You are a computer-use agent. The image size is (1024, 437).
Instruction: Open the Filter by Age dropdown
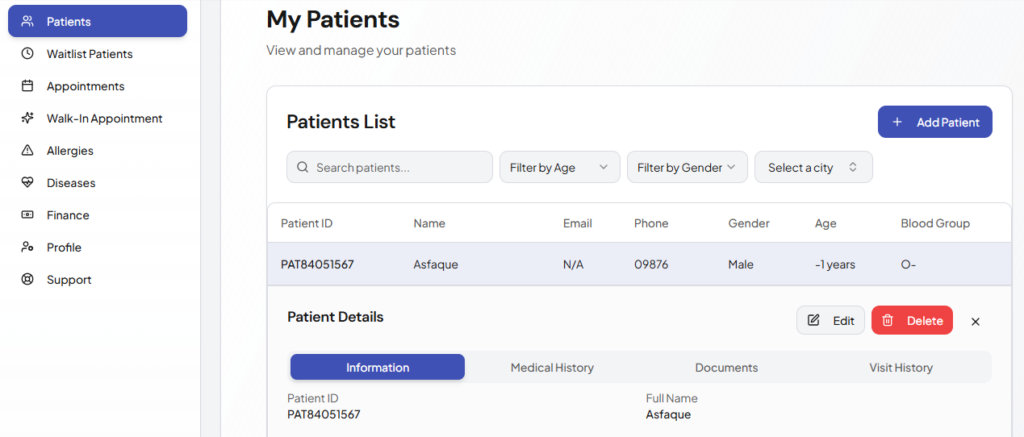coord(559,167)
